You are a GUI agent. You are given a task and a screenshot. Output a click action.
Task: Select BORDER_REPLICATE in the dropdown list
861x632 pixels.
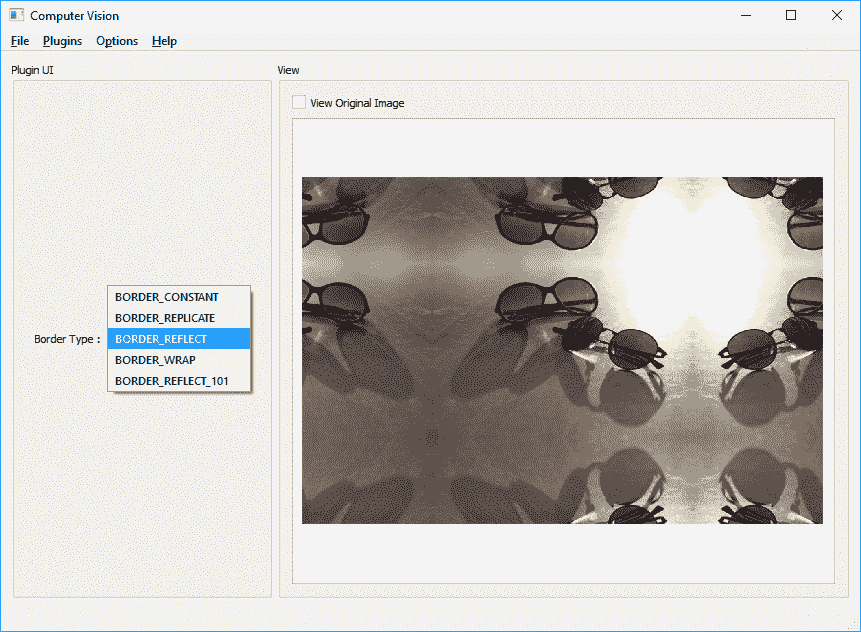coord(165,318)
